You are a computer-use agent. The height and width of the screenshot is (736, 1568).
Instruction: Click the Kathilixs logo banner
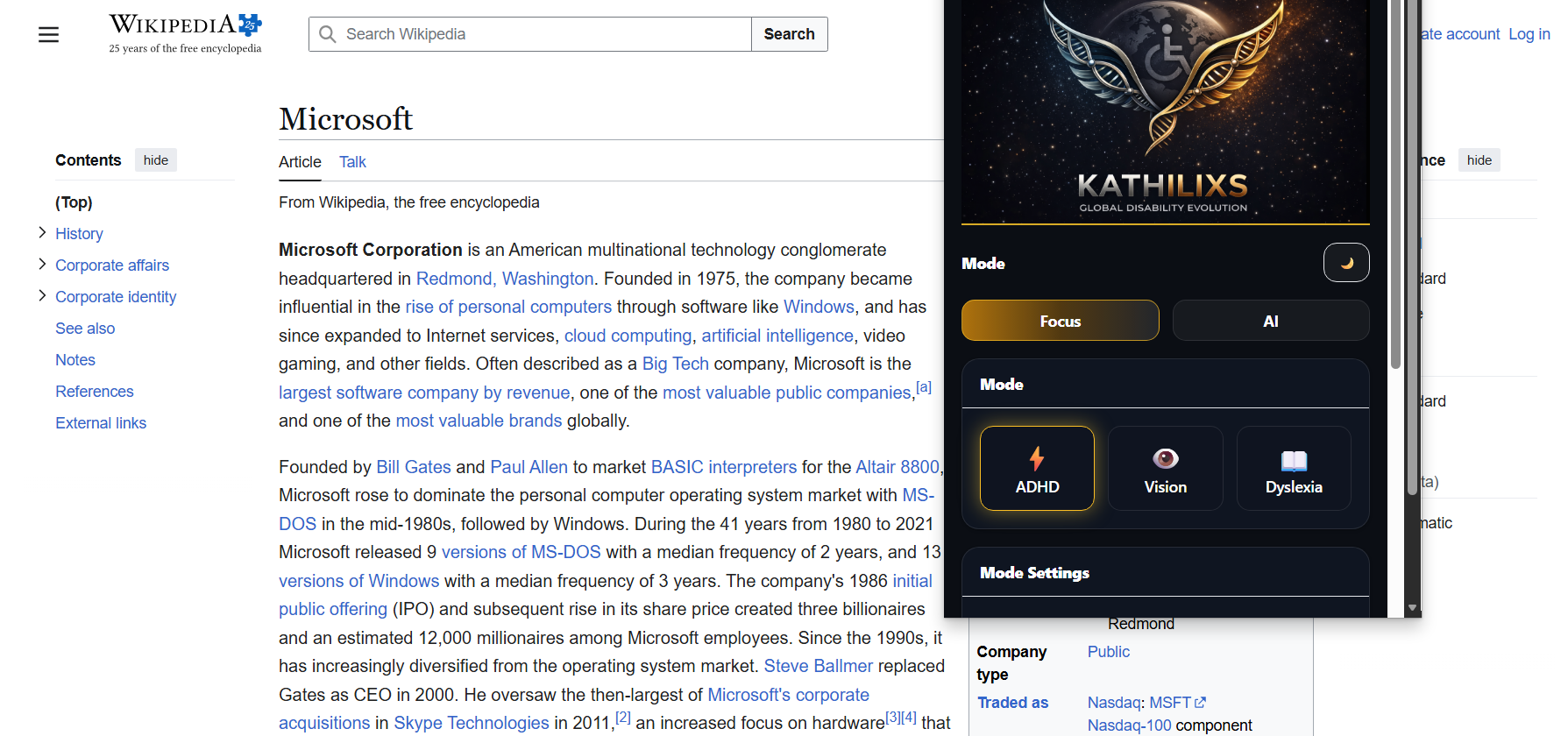point(1165,111)
